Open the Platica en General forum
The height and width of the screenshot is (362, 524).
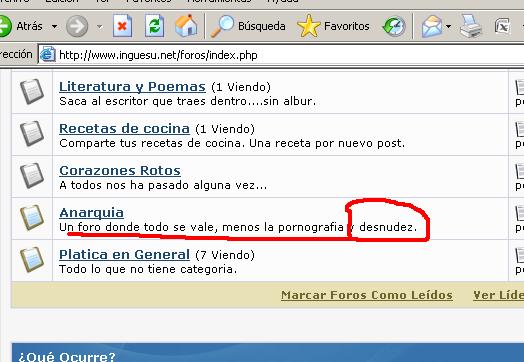click(124, 255)
